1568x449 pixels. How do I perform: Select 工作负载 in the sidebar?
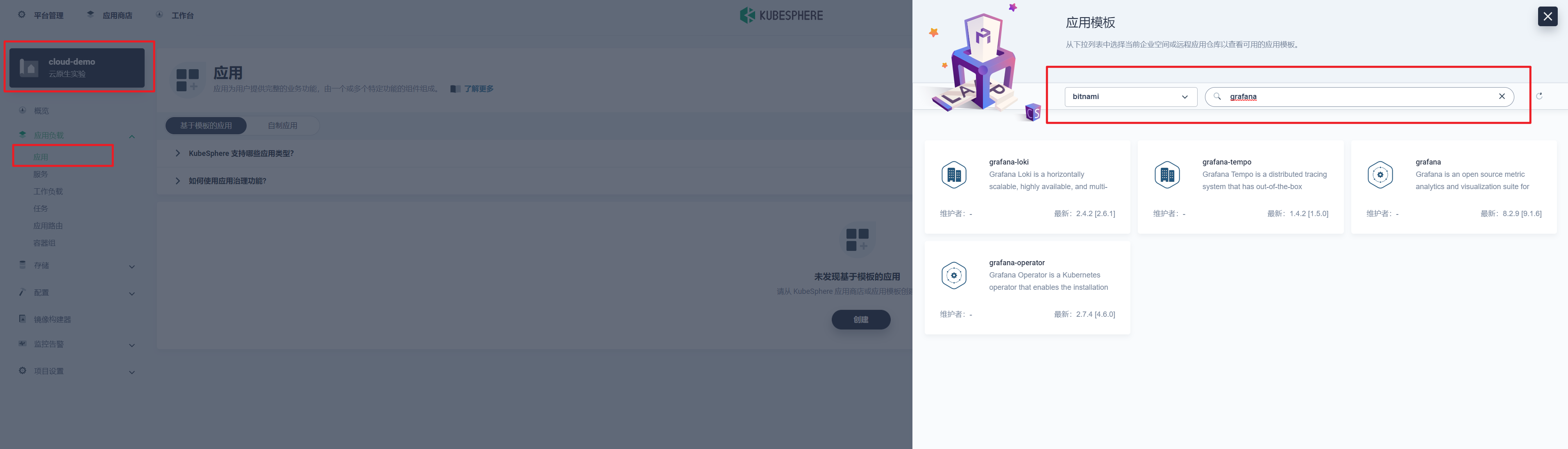(48, 191)
